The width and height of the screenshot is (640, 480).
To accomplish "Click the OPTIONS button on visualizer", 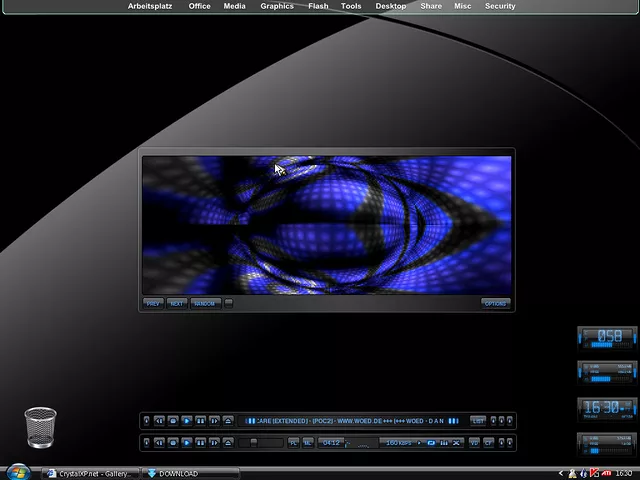I will pos(495,303).
